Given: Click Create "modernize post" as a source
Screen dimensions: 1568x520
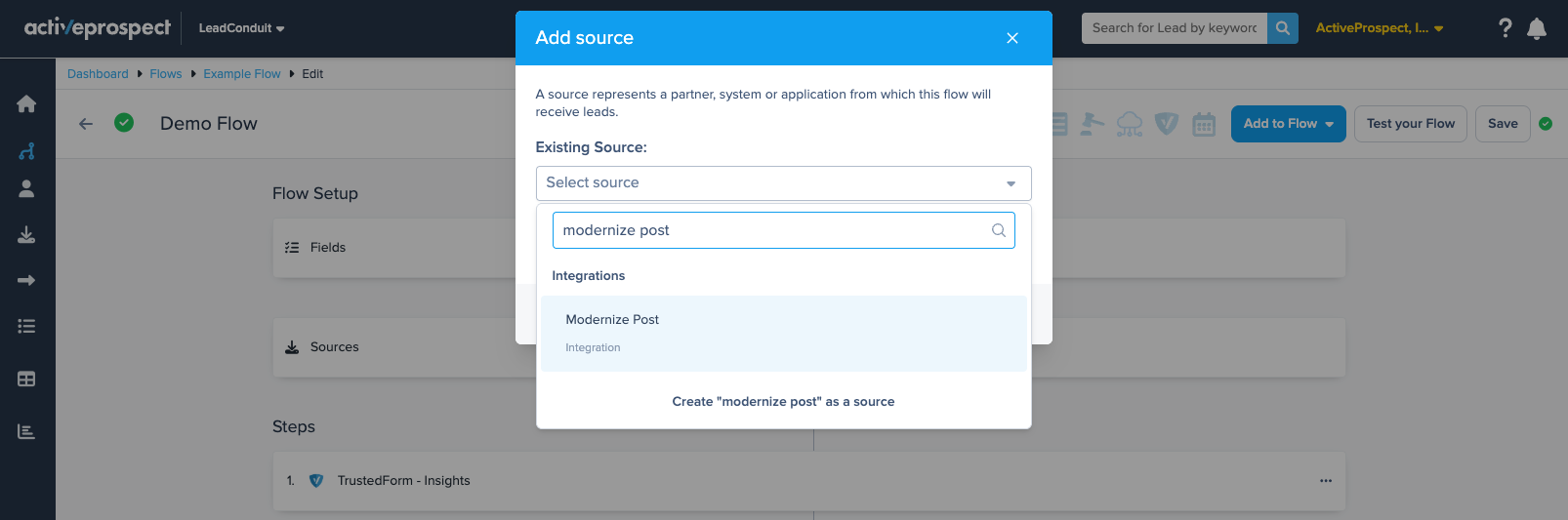Looking at the screenshot, I should [x=784, y=402].
